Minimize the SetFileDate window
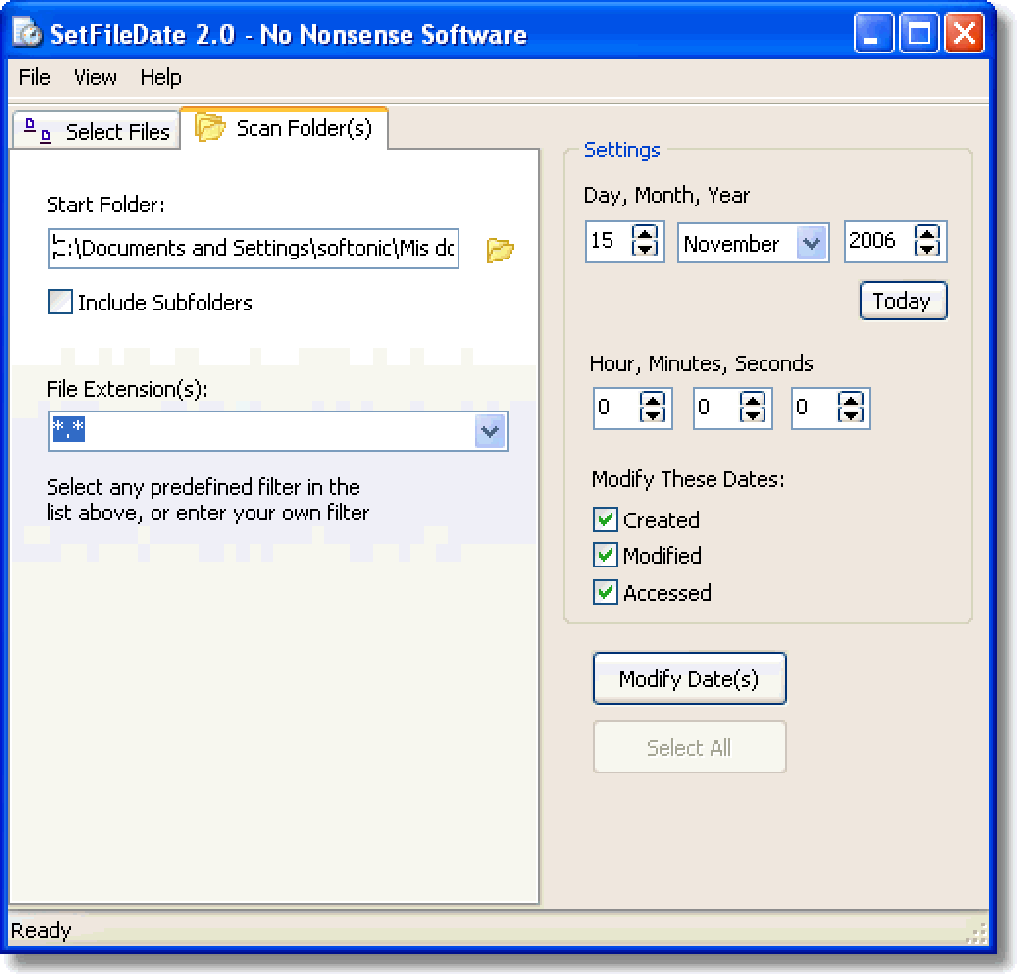The height and width of the screenshot is (977, 1020). click(874, 33)
